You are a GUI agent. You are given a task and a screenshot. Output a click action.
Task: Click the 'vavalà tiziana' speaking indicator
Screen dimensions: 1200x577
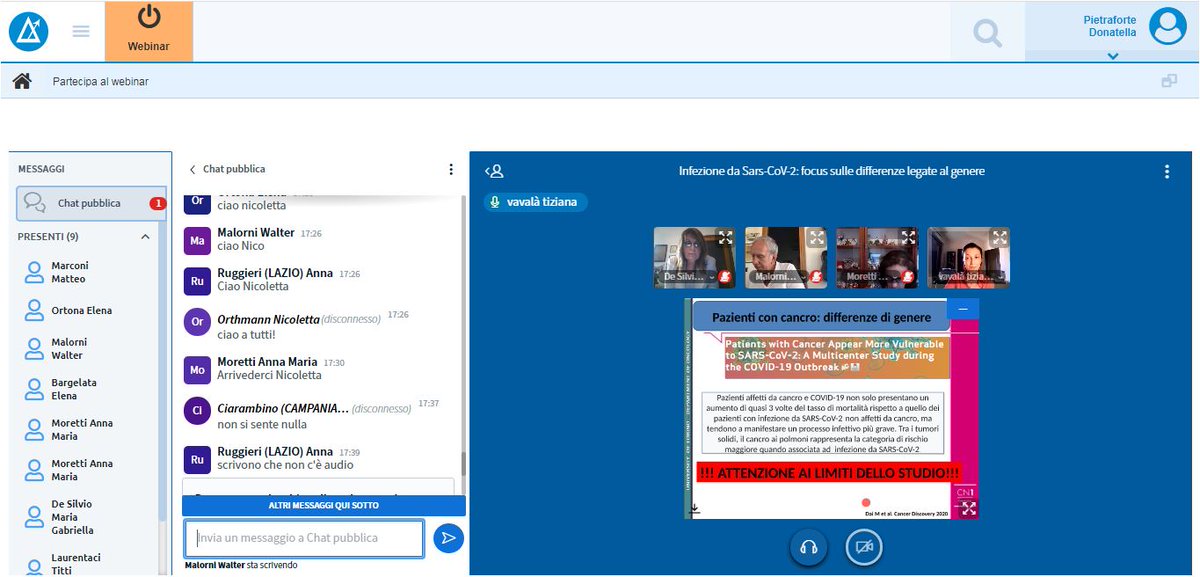tap(536, 202)
